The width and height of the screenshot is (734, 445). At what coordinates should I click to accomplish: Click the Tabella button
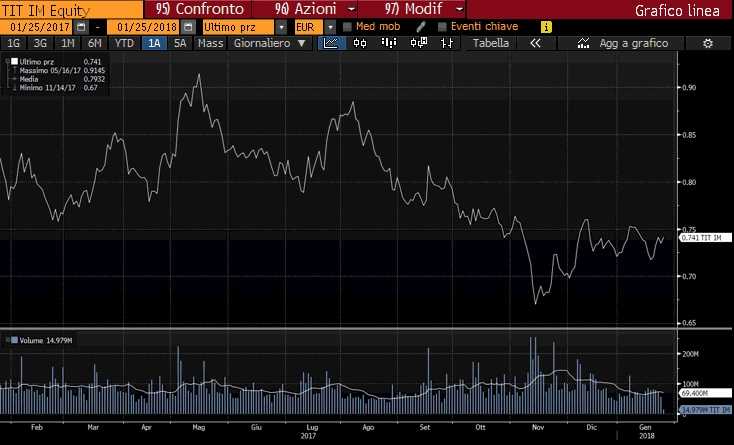point(491,43)
